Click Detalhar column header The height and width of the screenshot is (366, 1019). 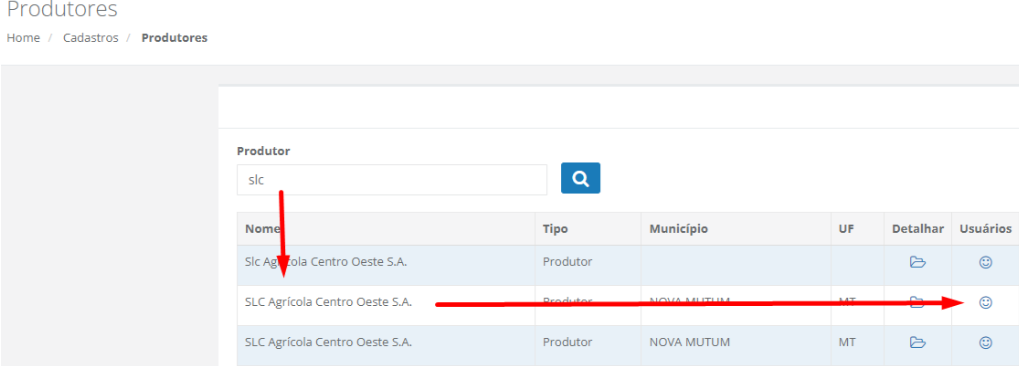pos(918,229)
